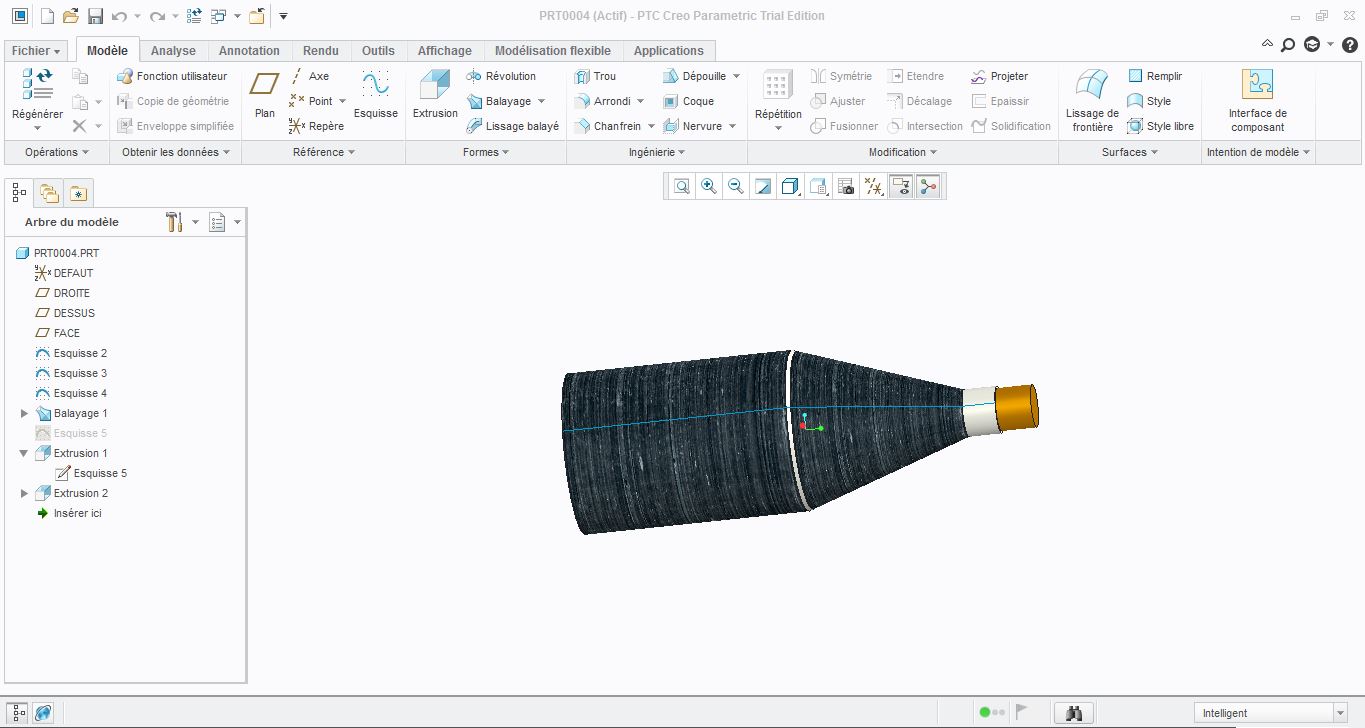
Task: Open the Creo help question mark
Action: point(1349,44)
